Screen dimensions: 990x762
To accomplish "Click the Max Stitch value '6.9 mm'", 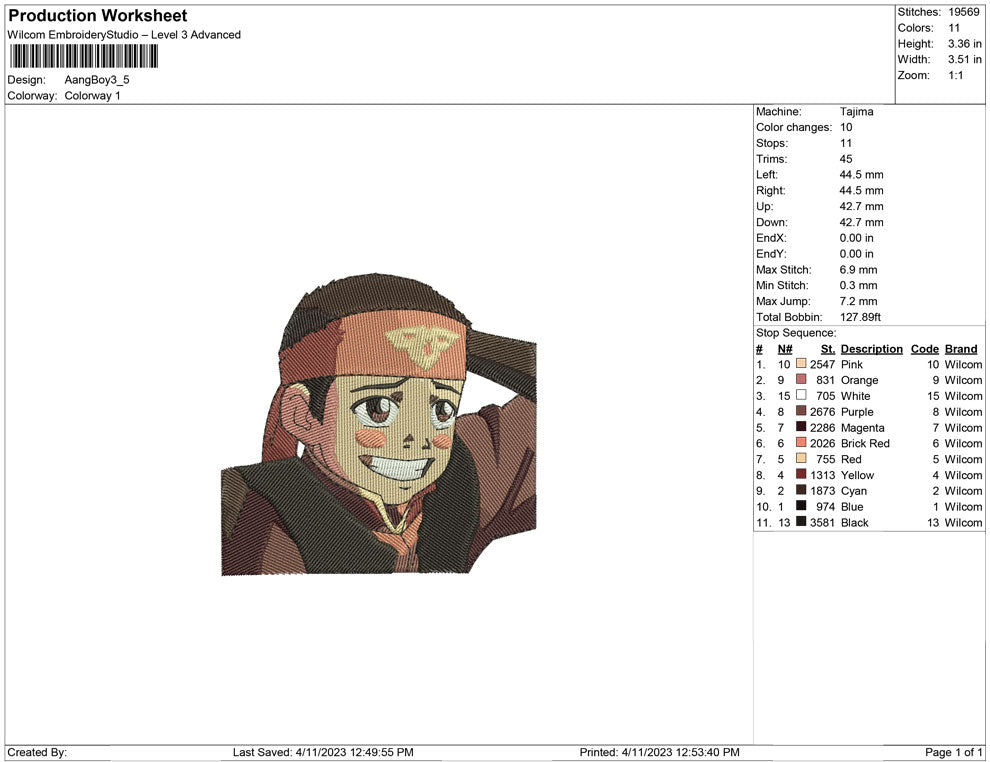I will (858, 270).
